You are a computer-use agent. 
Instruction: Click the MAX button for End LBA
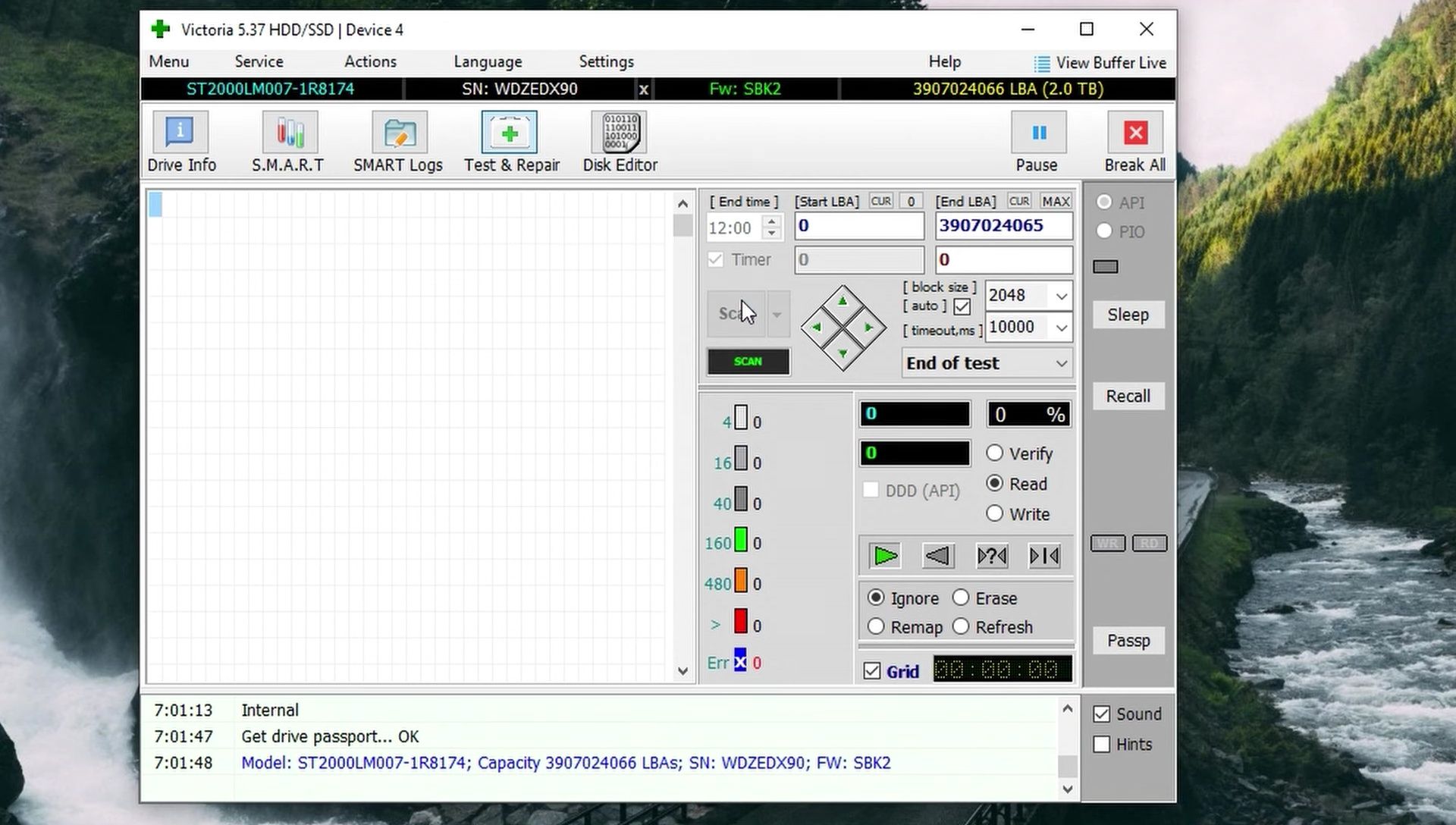1056,201
